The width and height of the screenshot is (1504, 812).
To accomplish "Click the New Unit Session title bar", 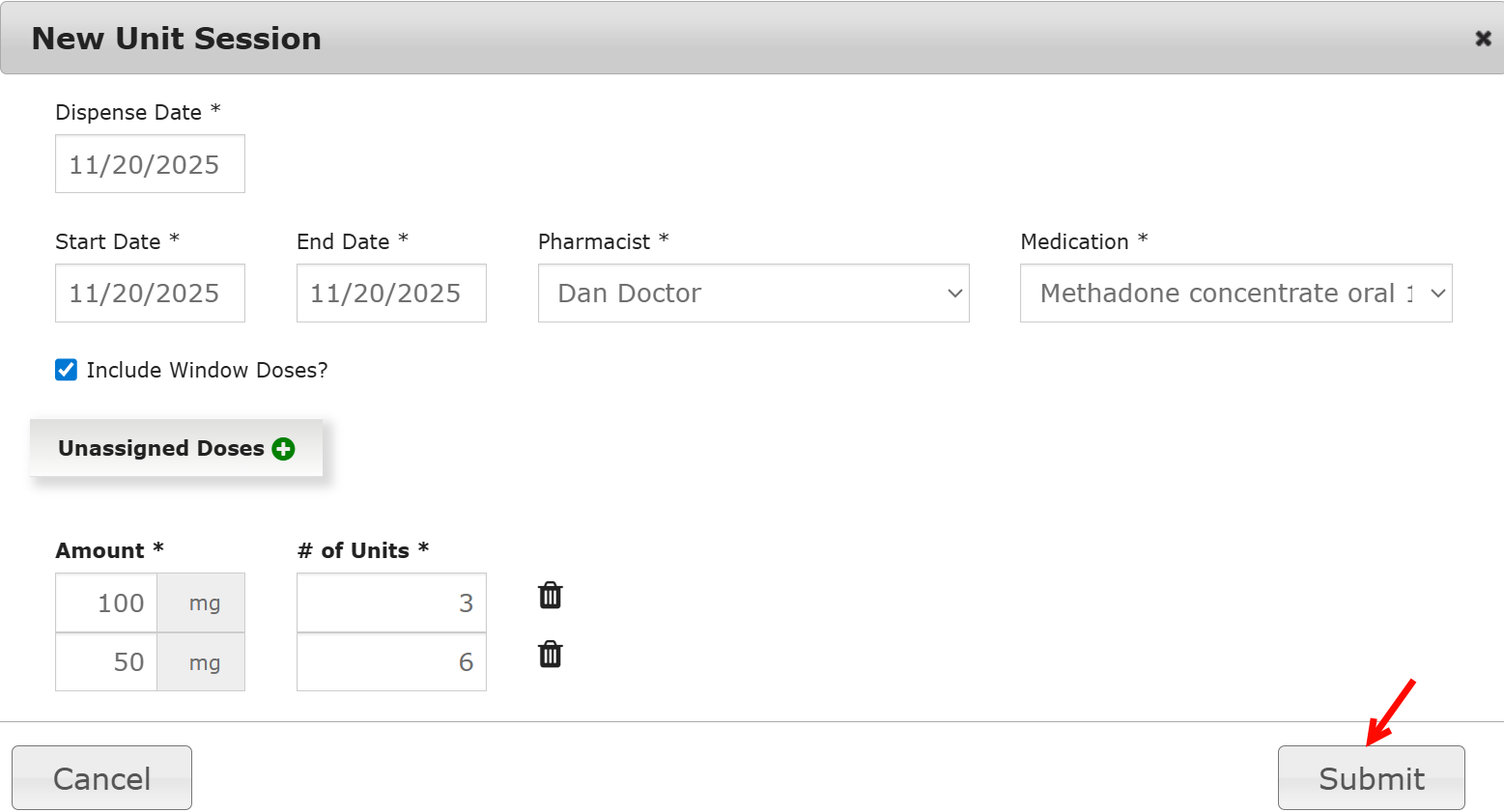I will pos(676,39).
